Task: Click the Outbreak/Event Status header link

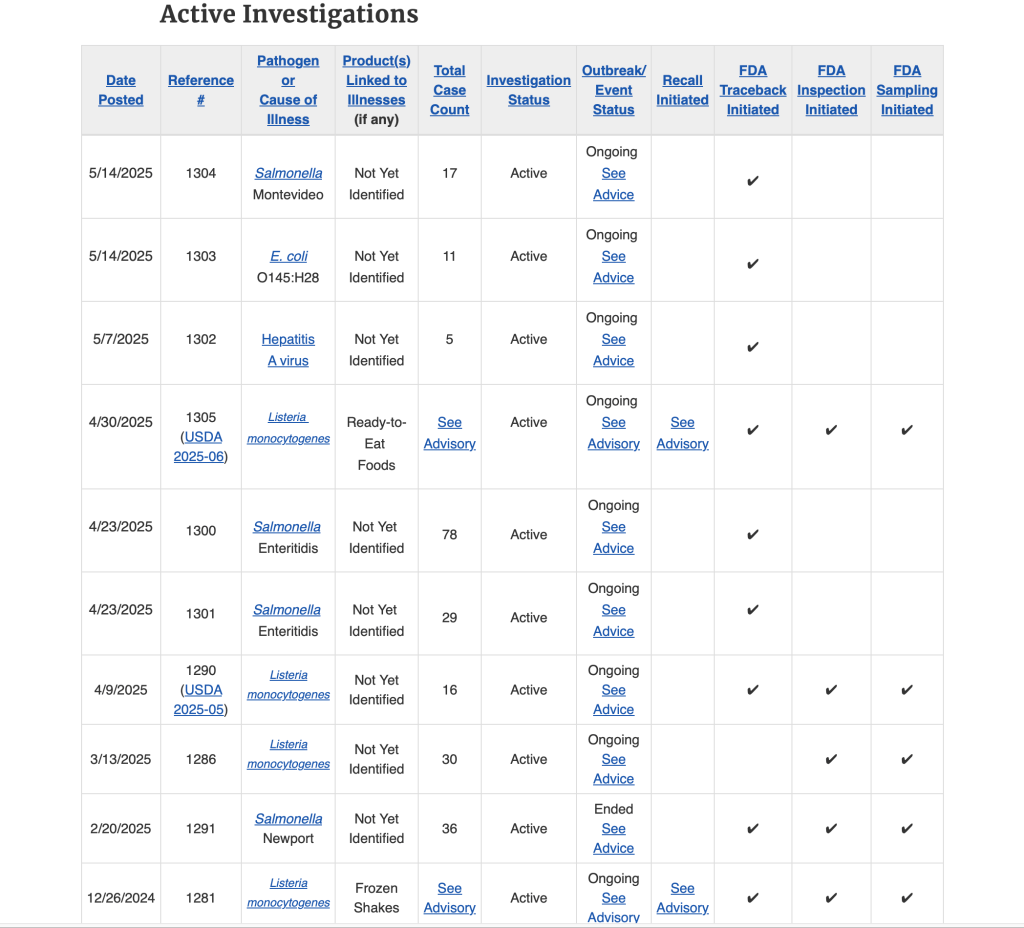Action: point(613,90)
